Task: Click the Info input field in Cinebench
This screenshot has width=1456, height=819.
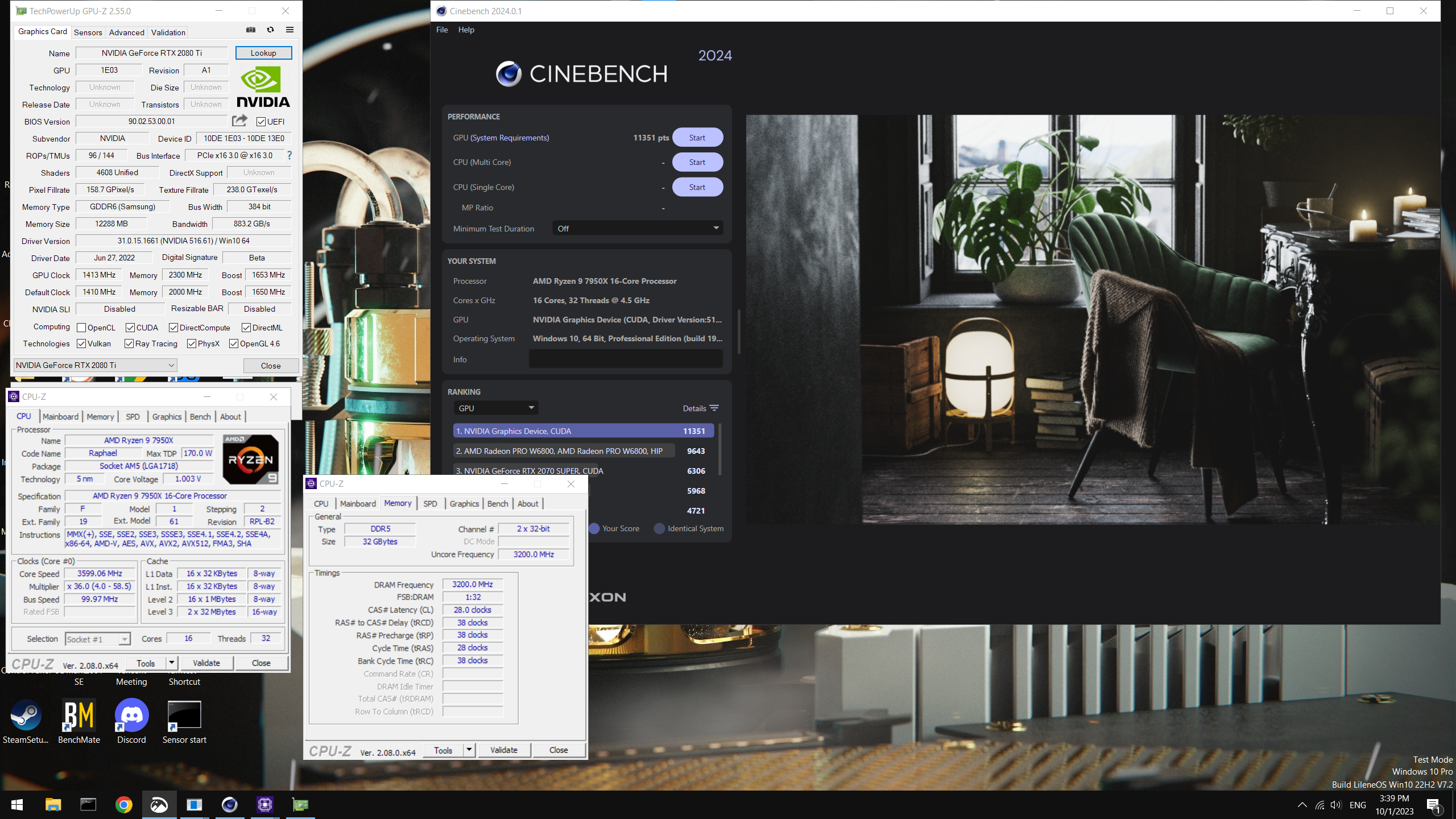Action: 626,359
